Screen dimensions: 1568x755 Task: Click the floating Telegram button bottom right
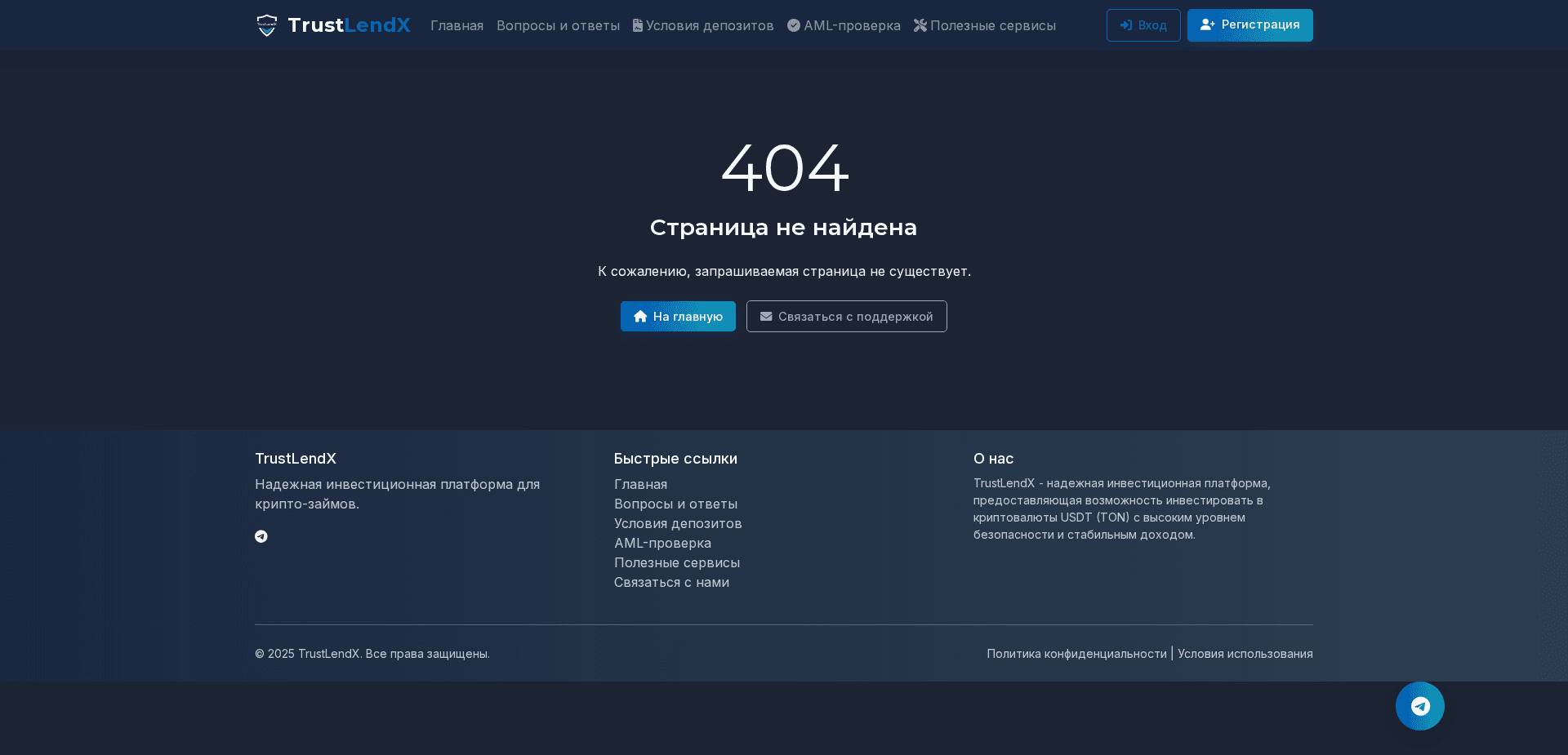point(1420,706)
